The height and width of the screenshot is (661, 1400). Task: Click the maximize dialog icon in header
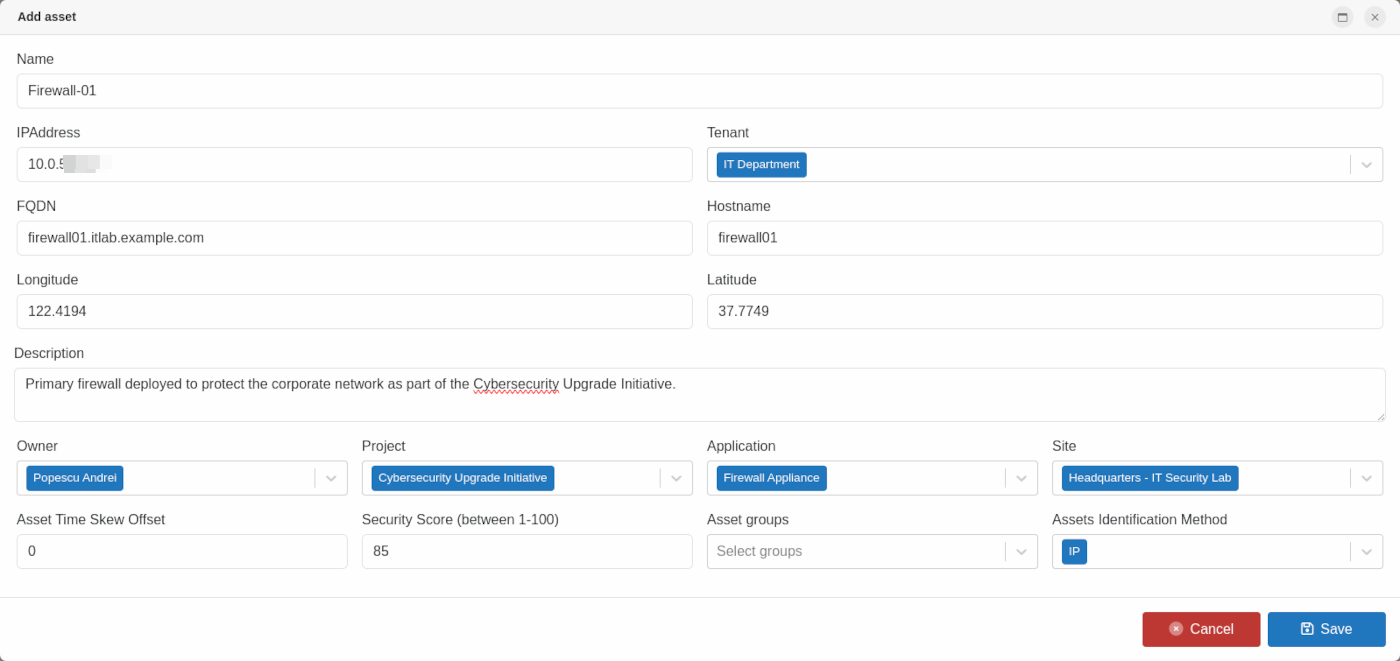pos(1342,17)
